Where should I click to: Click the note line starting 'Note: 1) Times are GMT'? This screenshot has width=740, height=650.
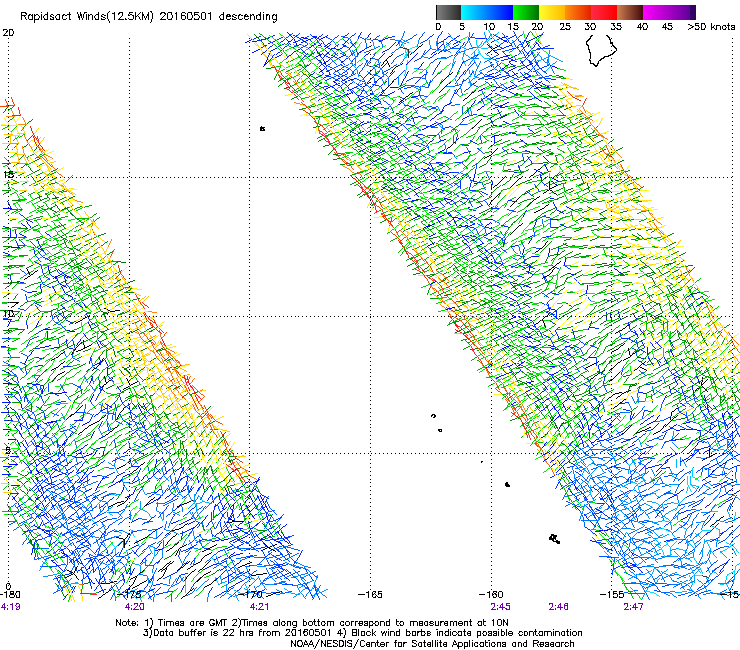point(312,623)
